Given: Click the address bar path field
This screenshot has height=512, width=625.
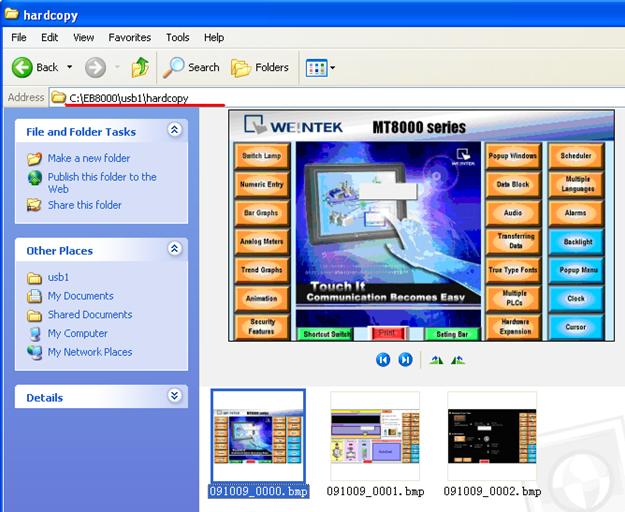Looking at the screenshot, I should coord(337,97).
